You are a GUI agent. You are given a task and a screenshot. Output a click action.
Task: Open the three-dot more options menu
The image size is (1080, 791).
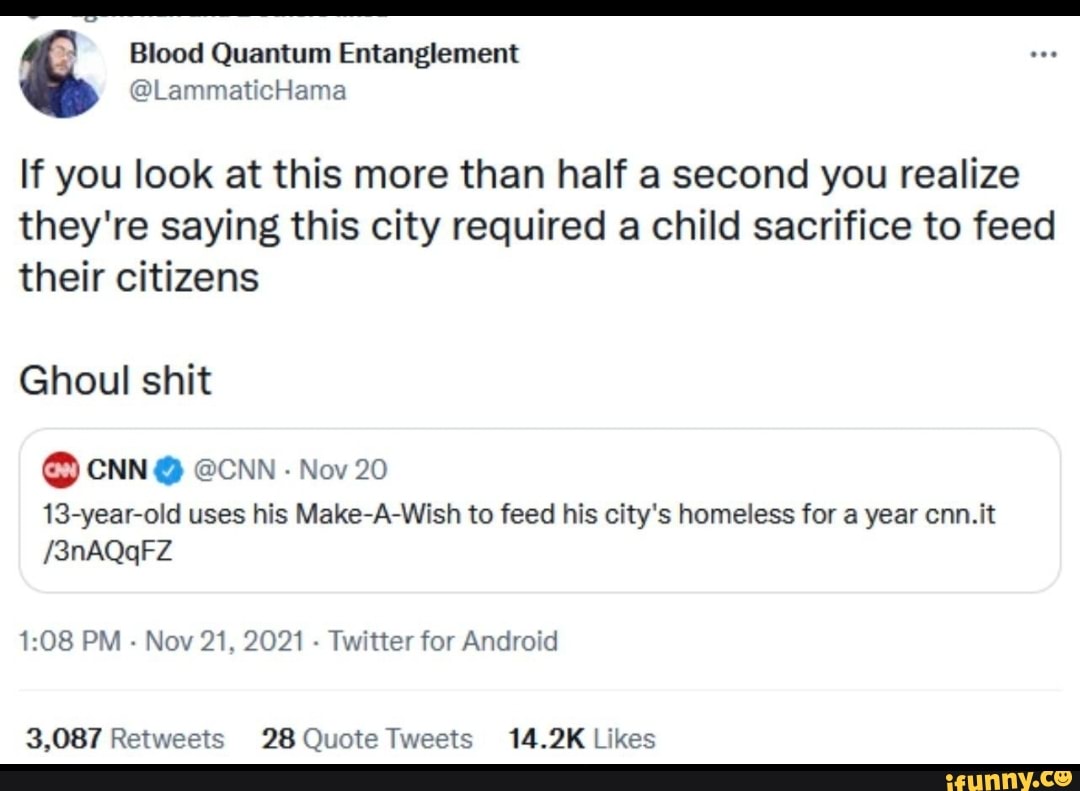pos(1043,55)
